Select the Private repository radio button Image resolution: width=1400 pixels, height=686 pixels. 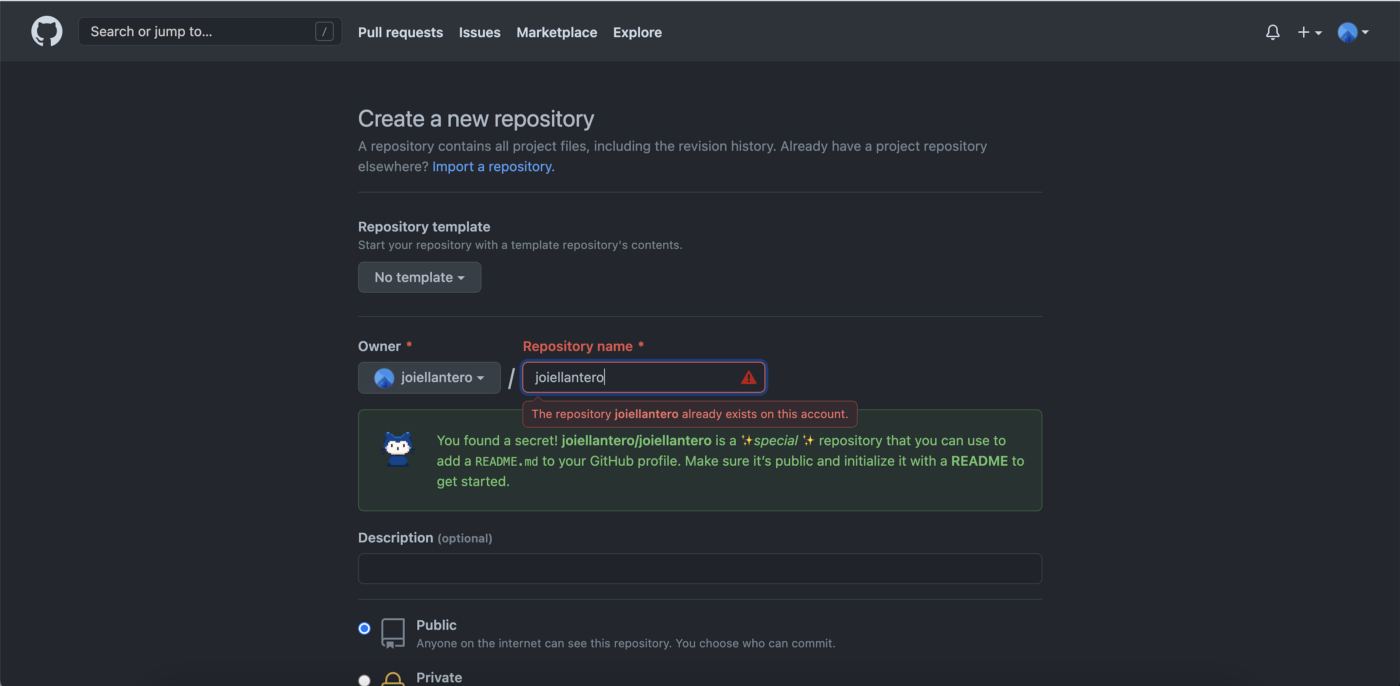[x=364, y=679]
